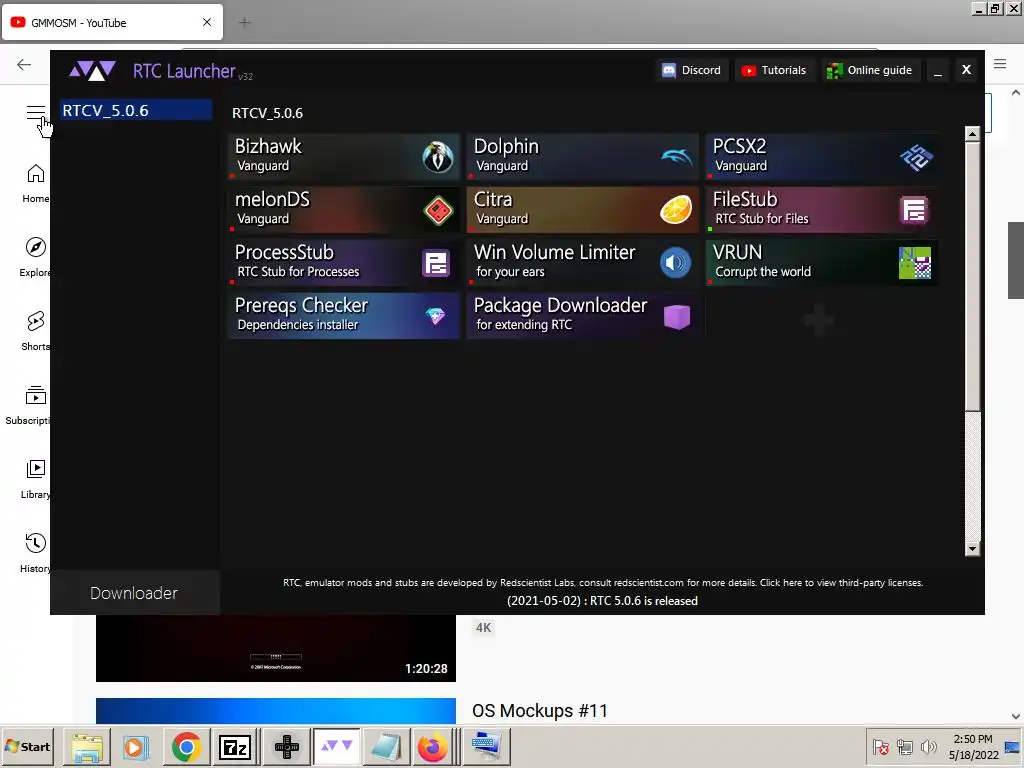The image size is (1024, 768).
Task: Launch melonDS Vanguard tile
Action: tap(344, 210)
